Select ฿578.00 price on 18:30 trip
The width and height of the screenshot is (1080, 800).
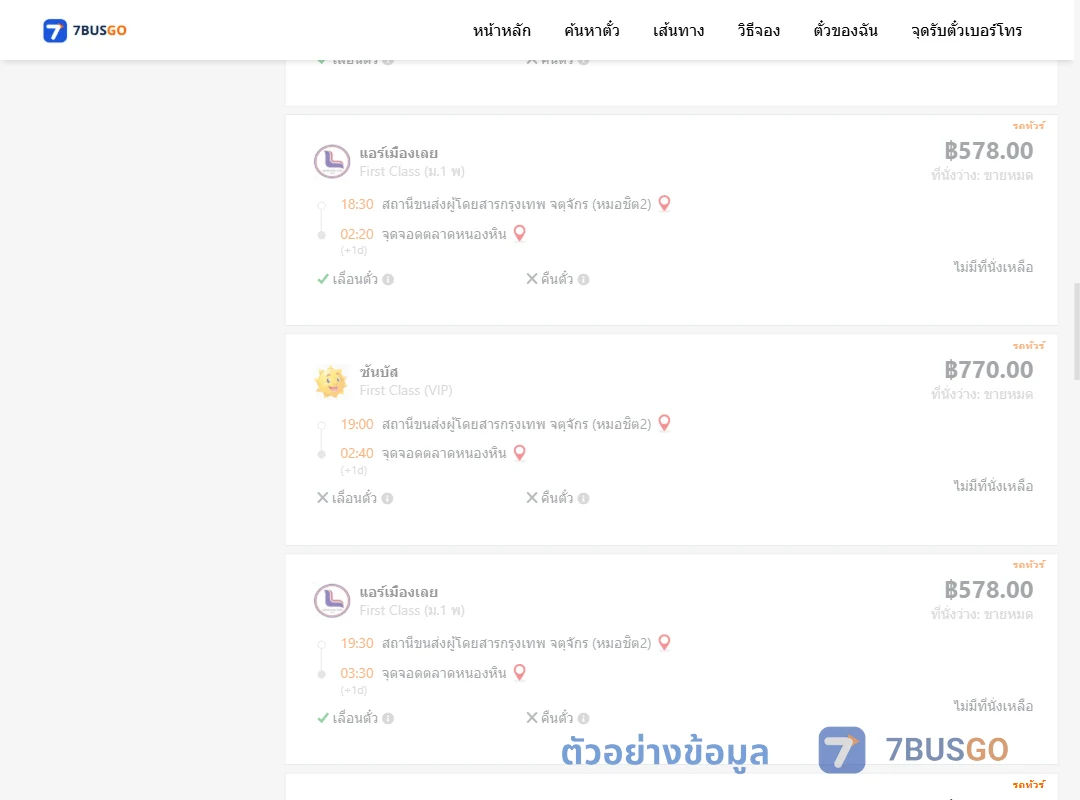pyautogui.click(x=988, y=151)
